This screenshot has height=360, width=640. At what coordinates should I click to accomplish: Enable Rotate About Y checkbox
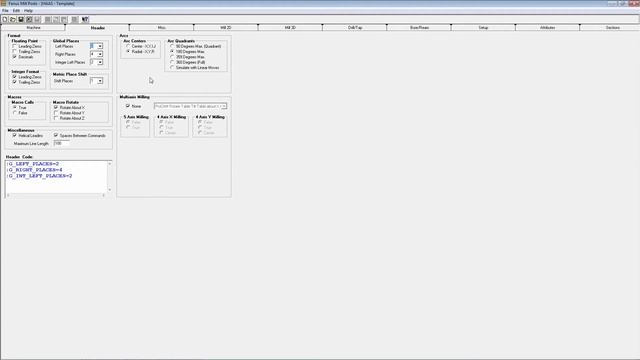click(56, 113)
